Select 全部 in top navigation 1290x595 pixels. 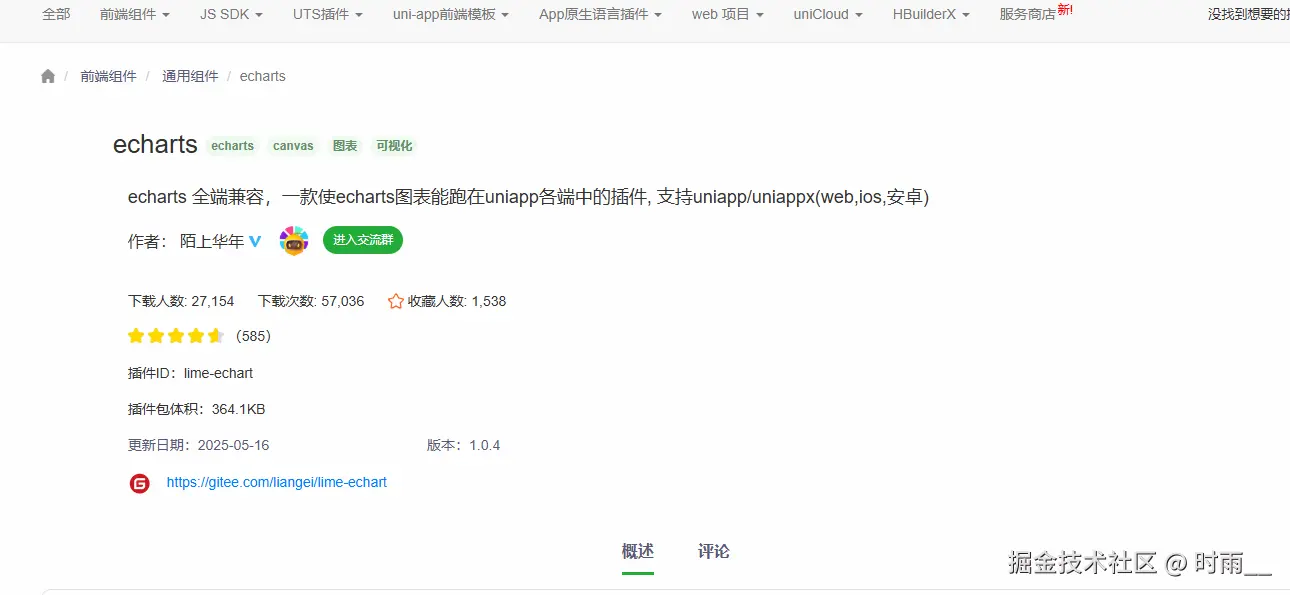pos(56,14)
